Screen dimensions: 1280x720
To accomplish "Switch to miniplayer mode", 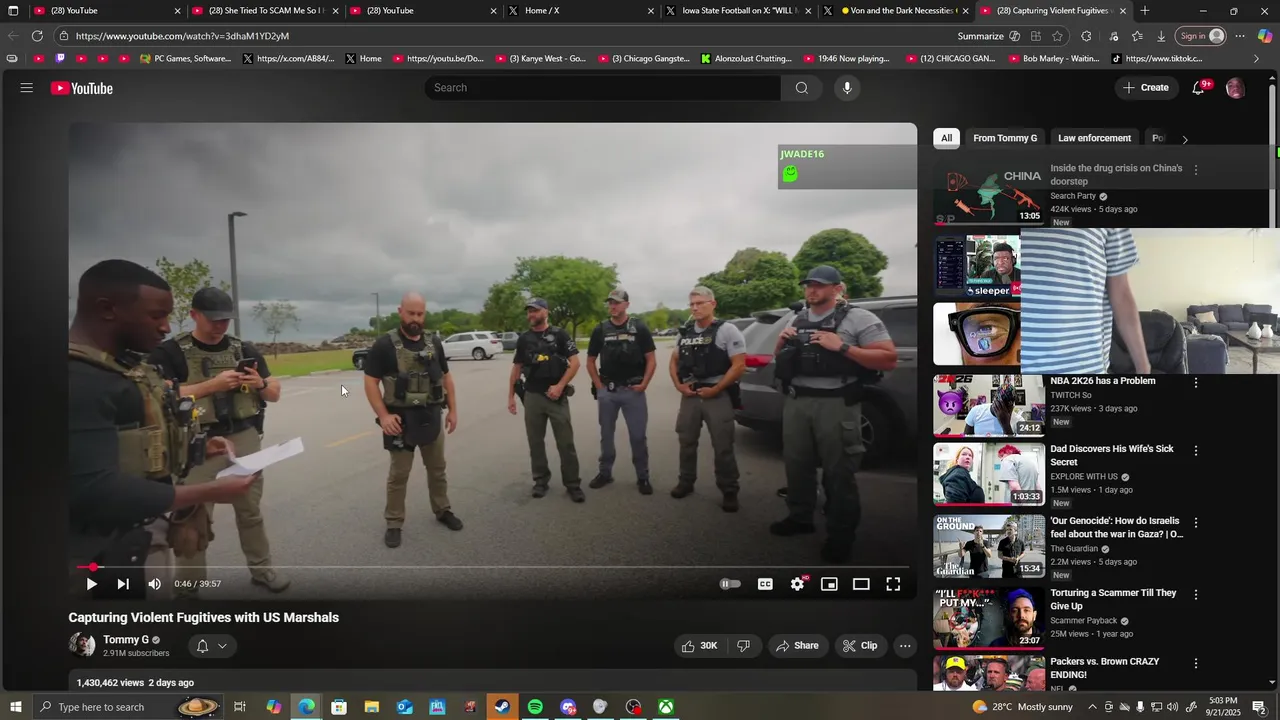I will point(829,584).
